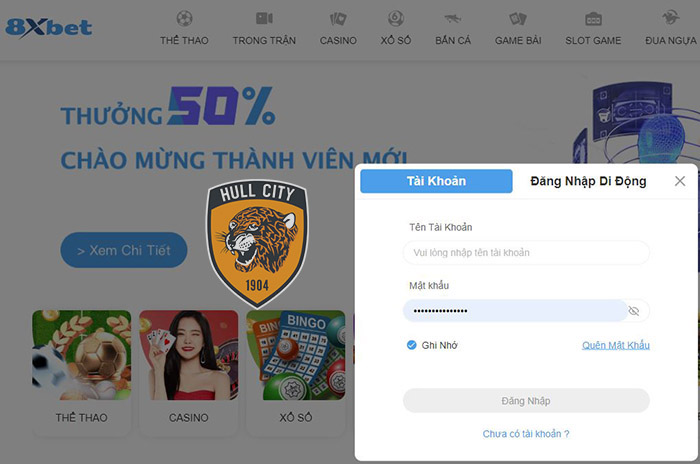Viewport: 700px width, 464px height.
Task: Toggle password visibility eye icon
Action: [633, 311]
